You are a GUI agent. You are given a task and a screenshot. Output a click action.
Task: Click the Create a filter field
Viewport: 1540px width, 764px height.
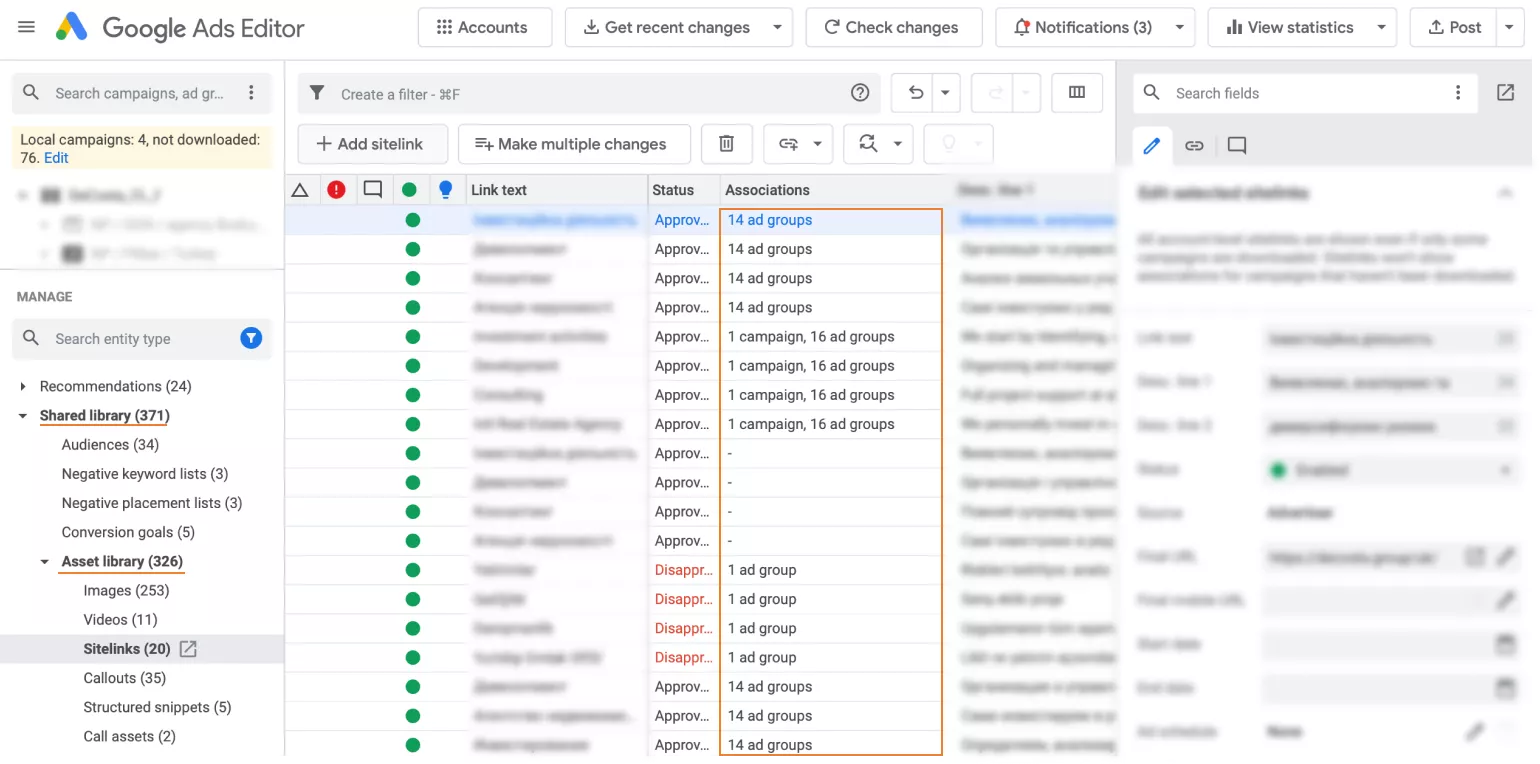pyautogui.click(x=590, y=94)
